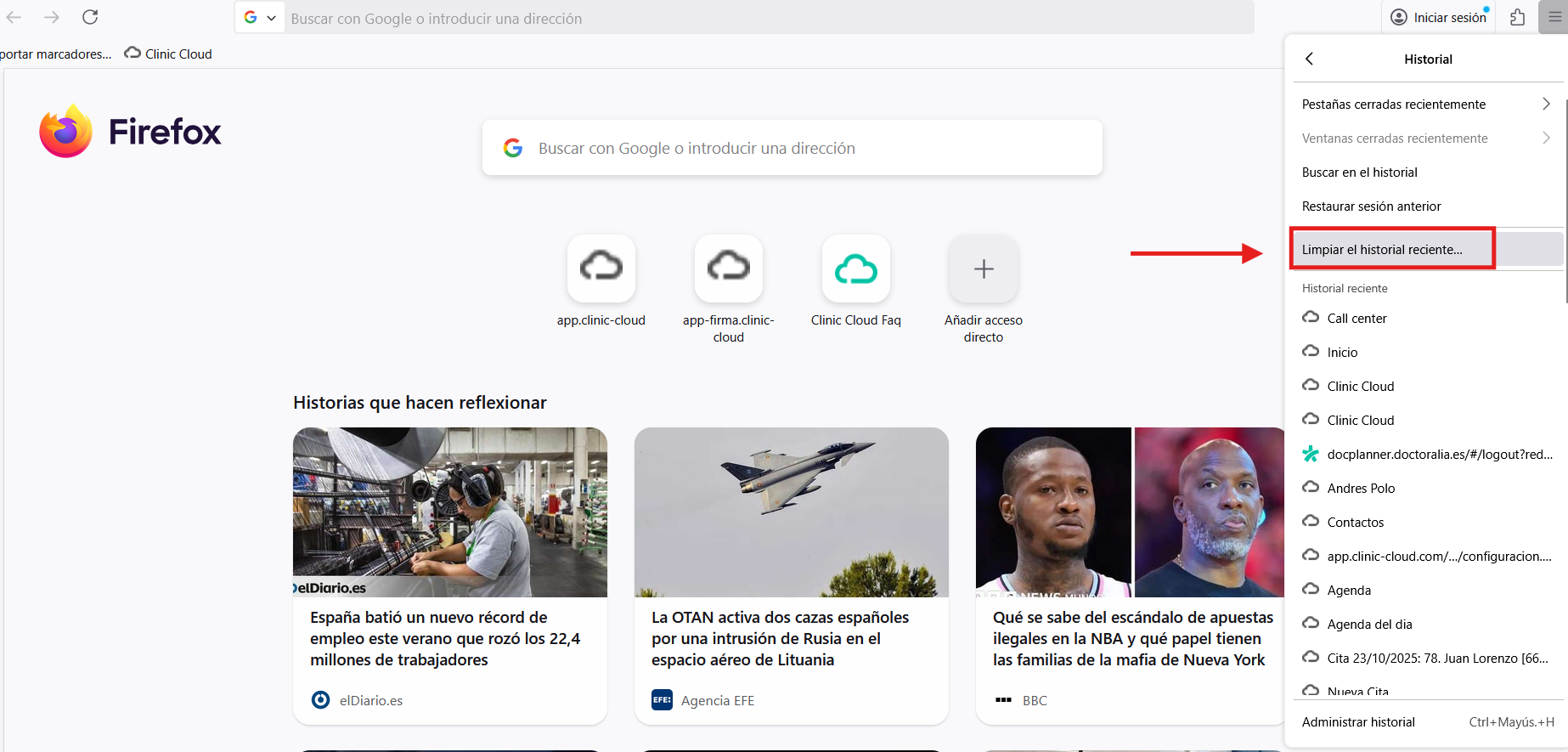Open the Clinic Cloud bookmark in toolbar
The height and width of the screenshot is (752, 1568).
pyautogui.click(x=168, y=54)
